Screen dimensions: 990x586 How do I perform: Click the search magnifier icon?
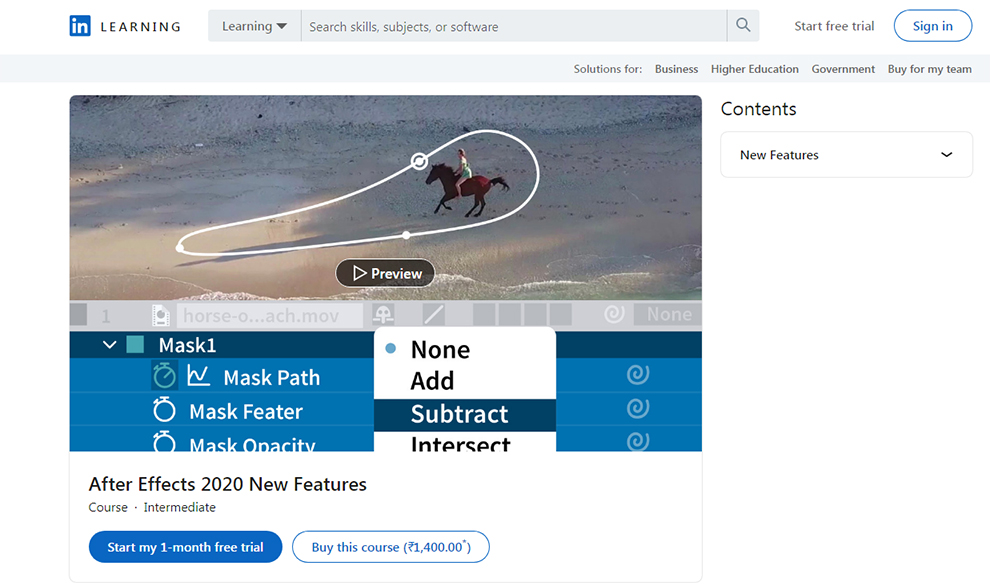coord(743,26)
